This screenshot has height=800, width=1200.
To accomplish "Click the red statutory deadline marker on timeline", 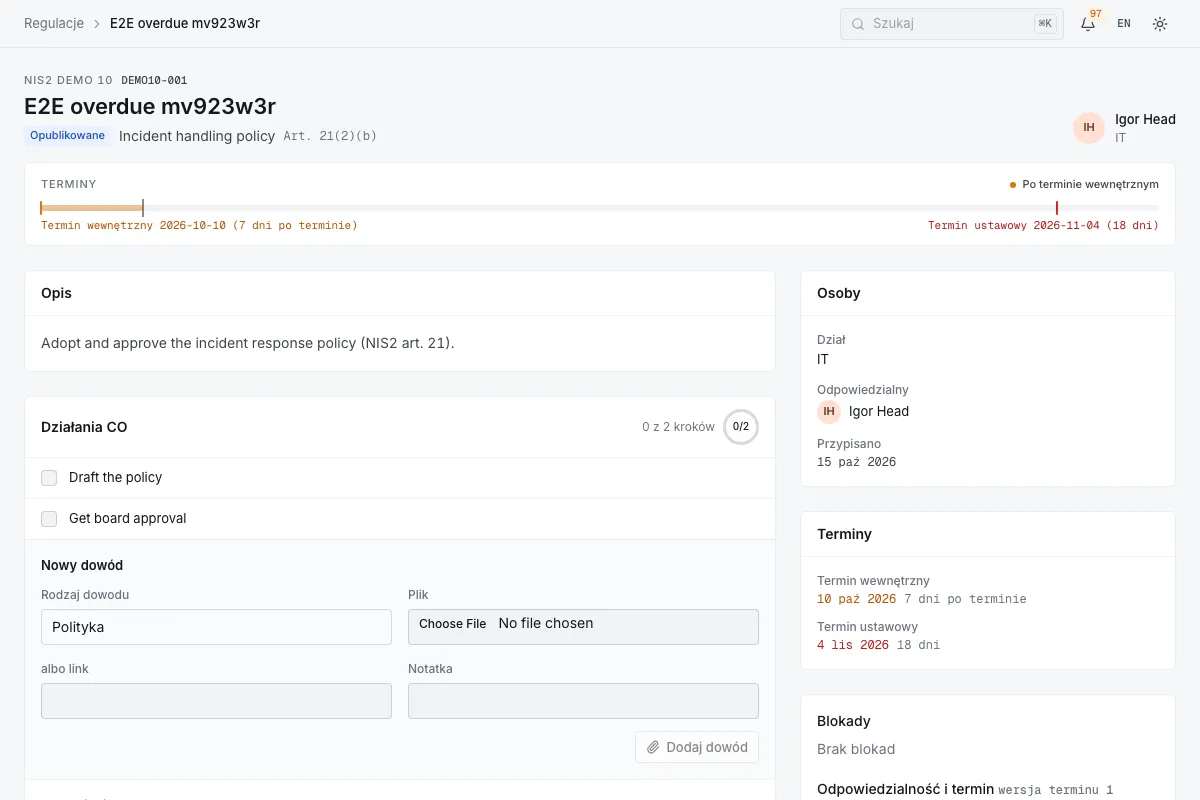I will pos(1057,208).
